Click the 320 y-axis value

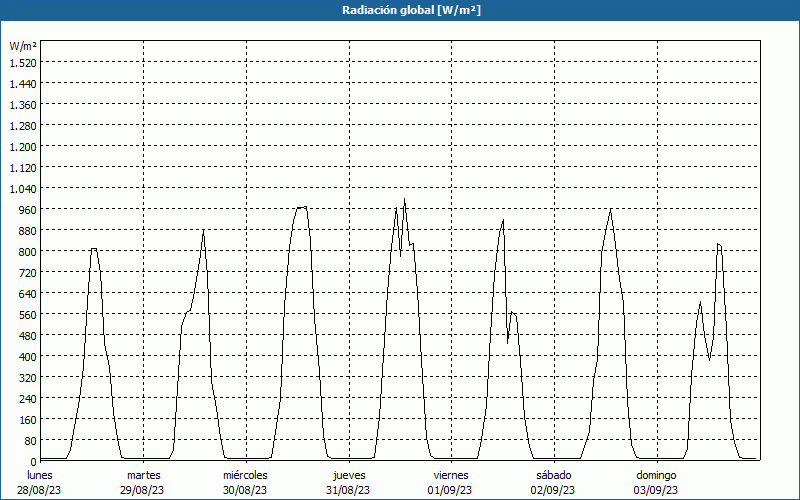(x=28, y=378)
